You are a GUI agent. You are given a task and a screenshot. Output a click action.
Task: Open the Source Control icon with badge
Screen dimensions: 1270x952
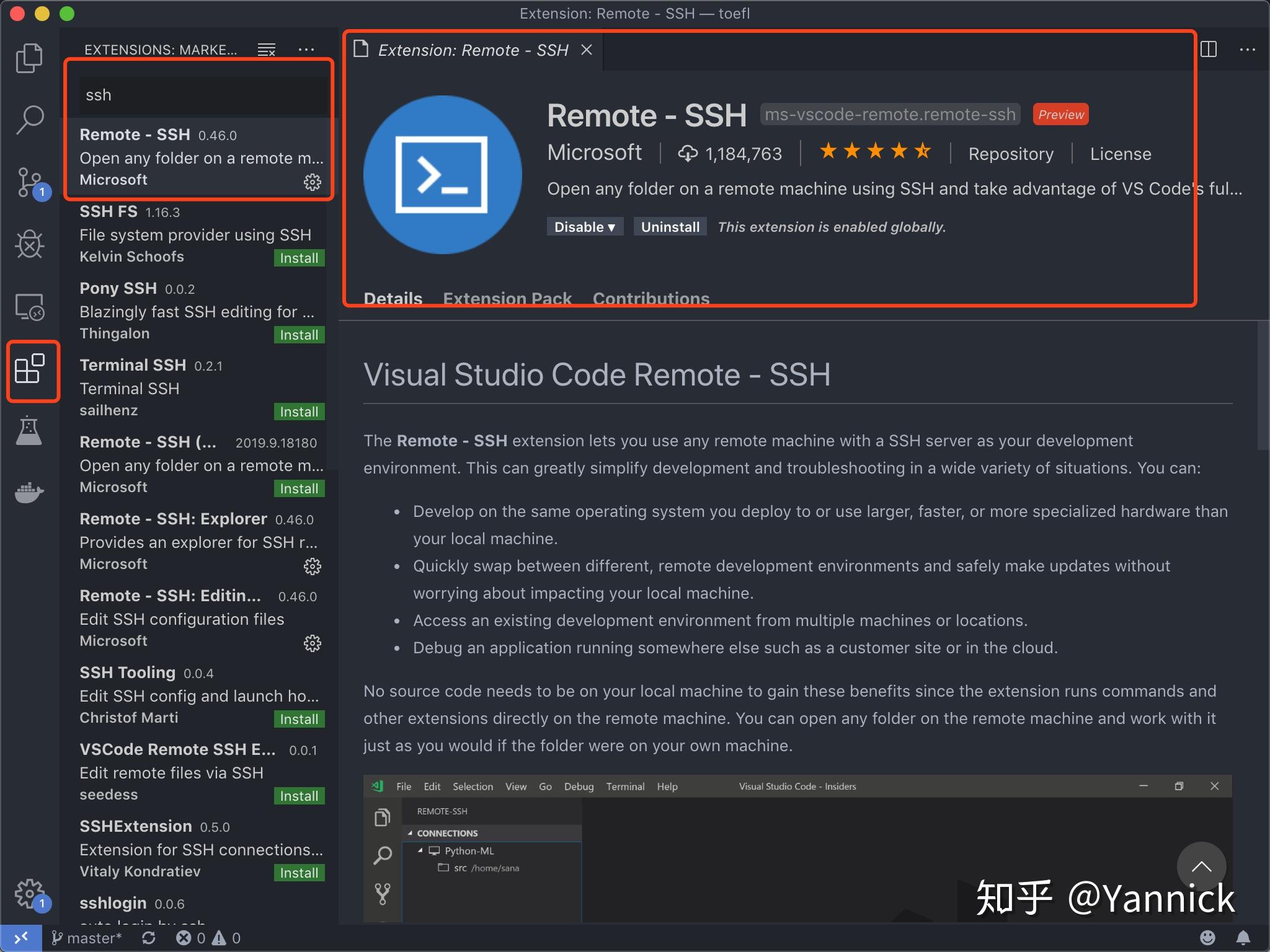click(x=29, y=182)
